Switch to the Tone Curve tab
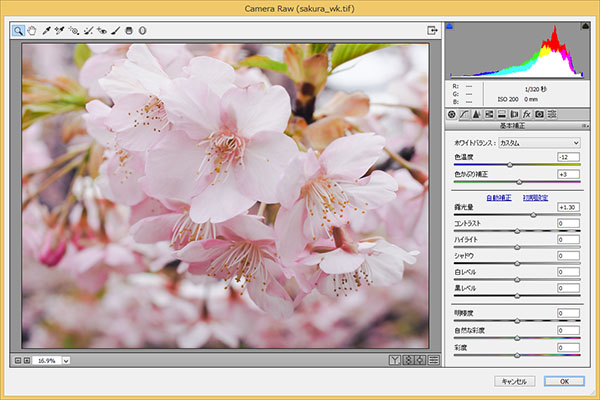Image resolution: width=600 pixels, height=400 pixels. click(x=463, y=115)
